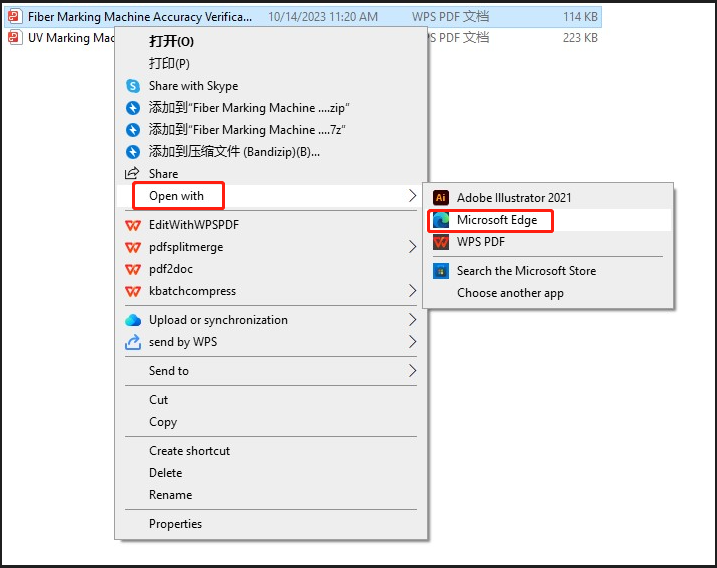Click the Microsoft Store icon
The width and height of the screenshot is (717, 568).
[441, 271]
